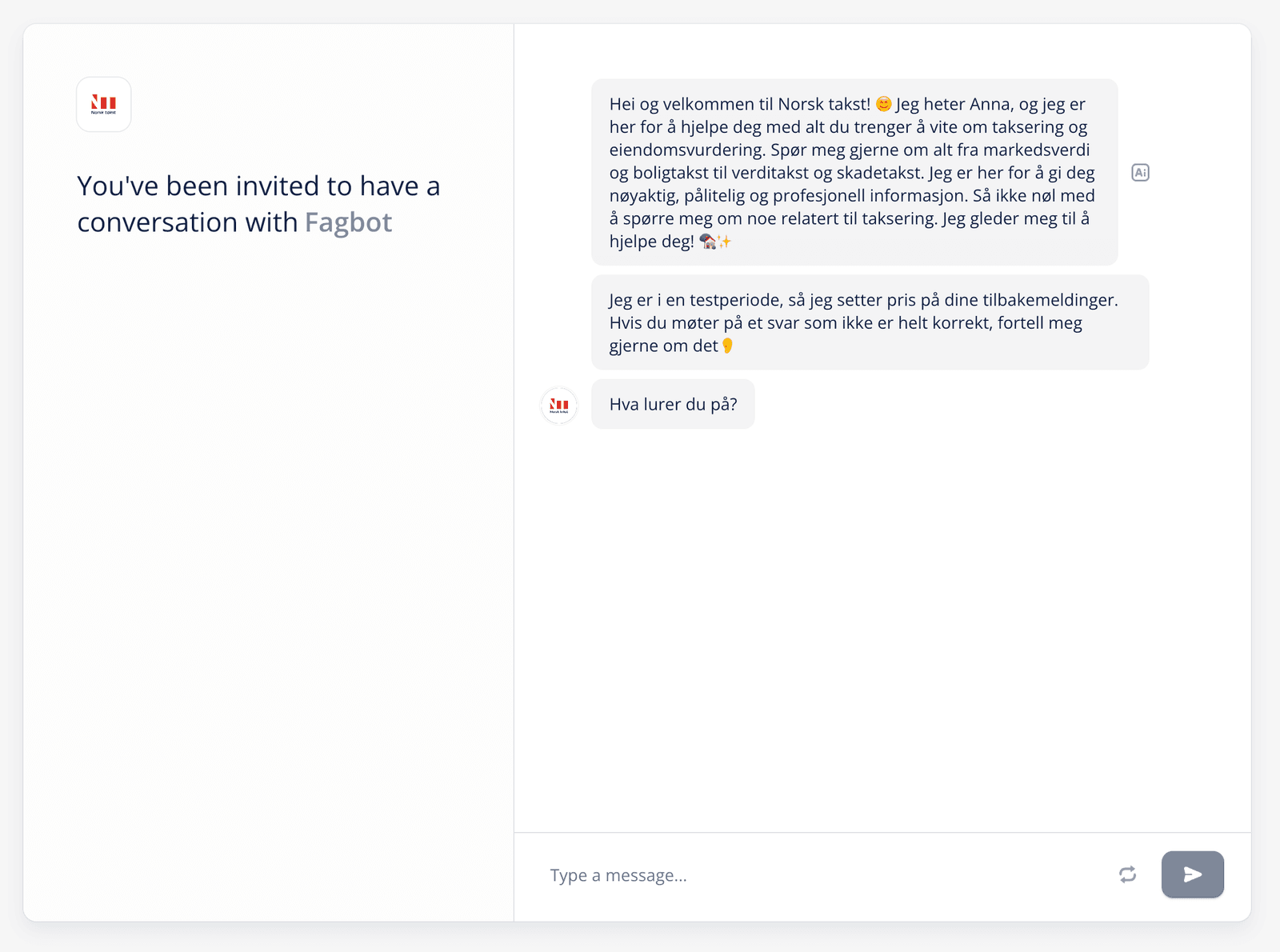Screen dimensions: 1280x952
Task: Click the lightbulb emoji in the test-period message
Action: point(727,346)
